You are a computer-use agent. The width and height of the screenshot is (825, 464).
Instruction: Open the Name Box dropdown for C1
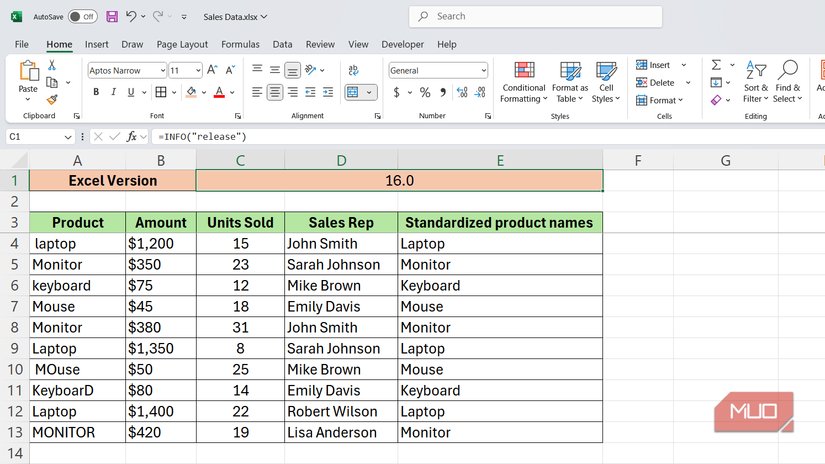(x=68, y=136)
